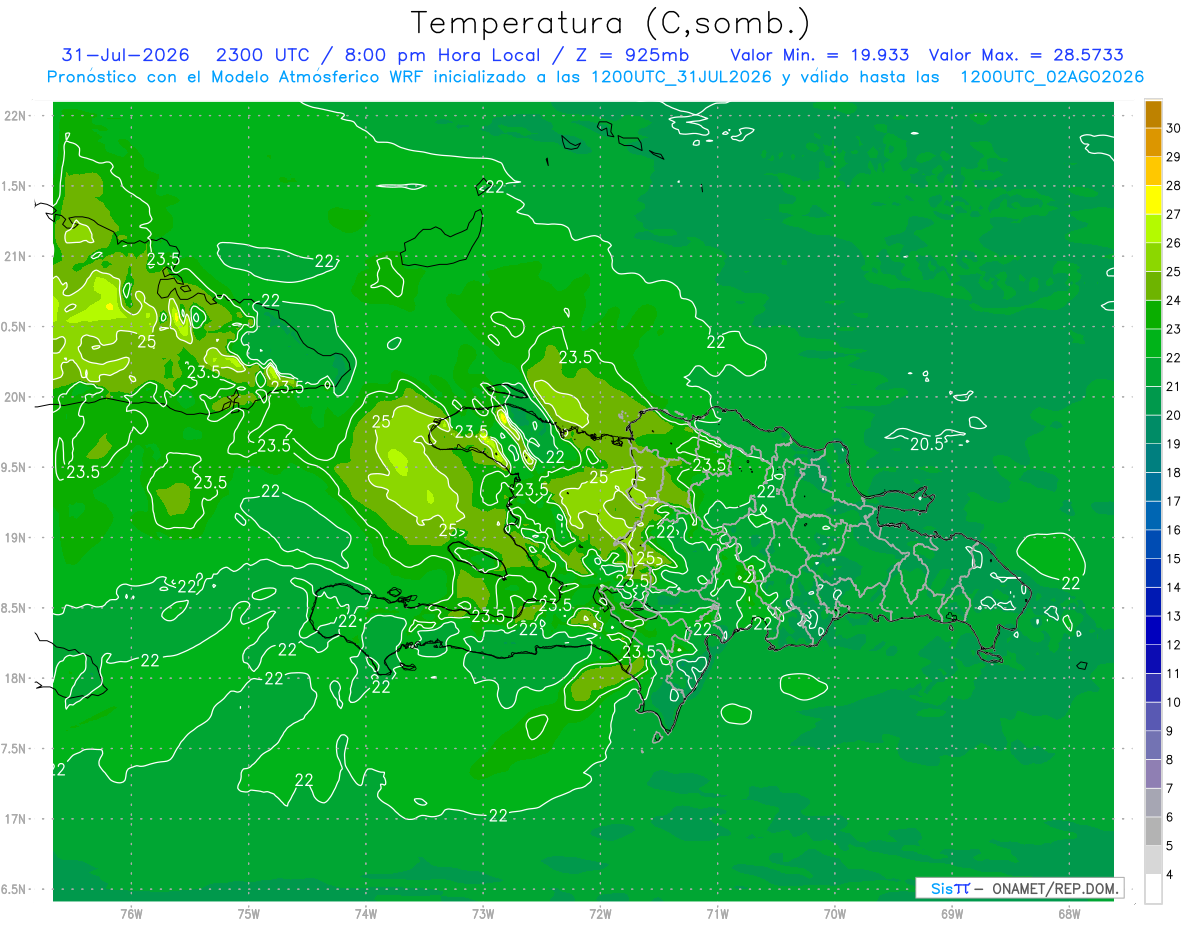Screen dimensions: 1200x927
Task: Click the title "Temperatura (C,somb.)"
Action: pos(611,24)
